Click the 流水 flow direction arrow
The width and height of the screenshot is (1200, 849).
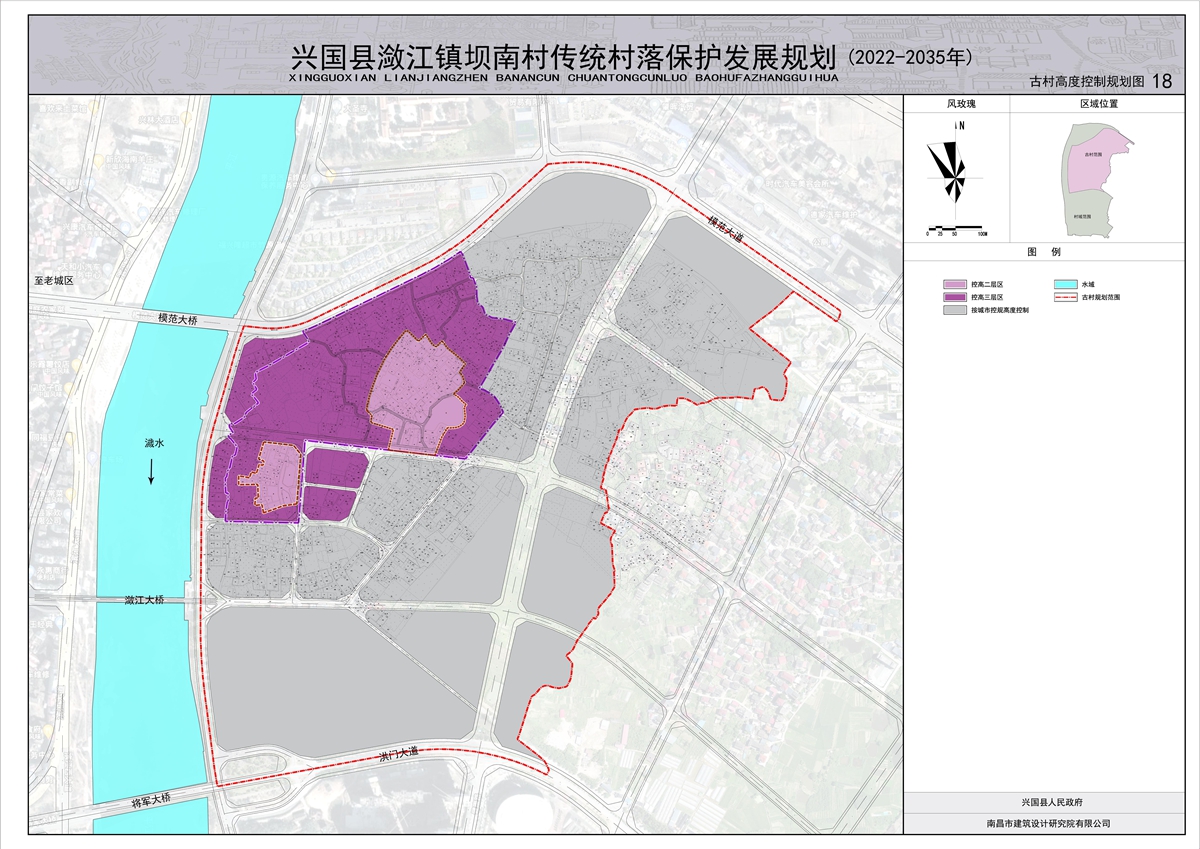coord(152,470)
